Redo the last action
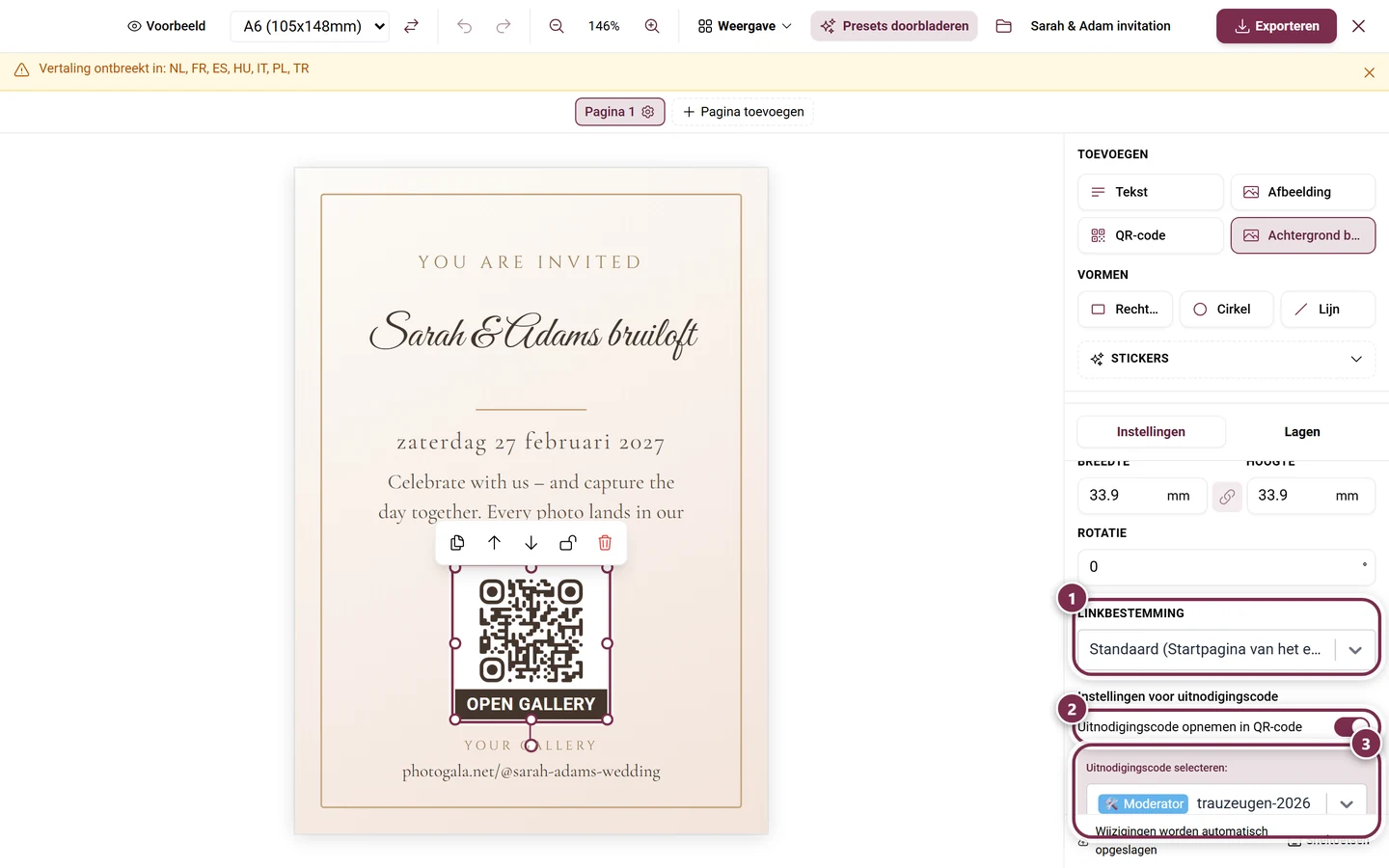 tap(504, 26)
